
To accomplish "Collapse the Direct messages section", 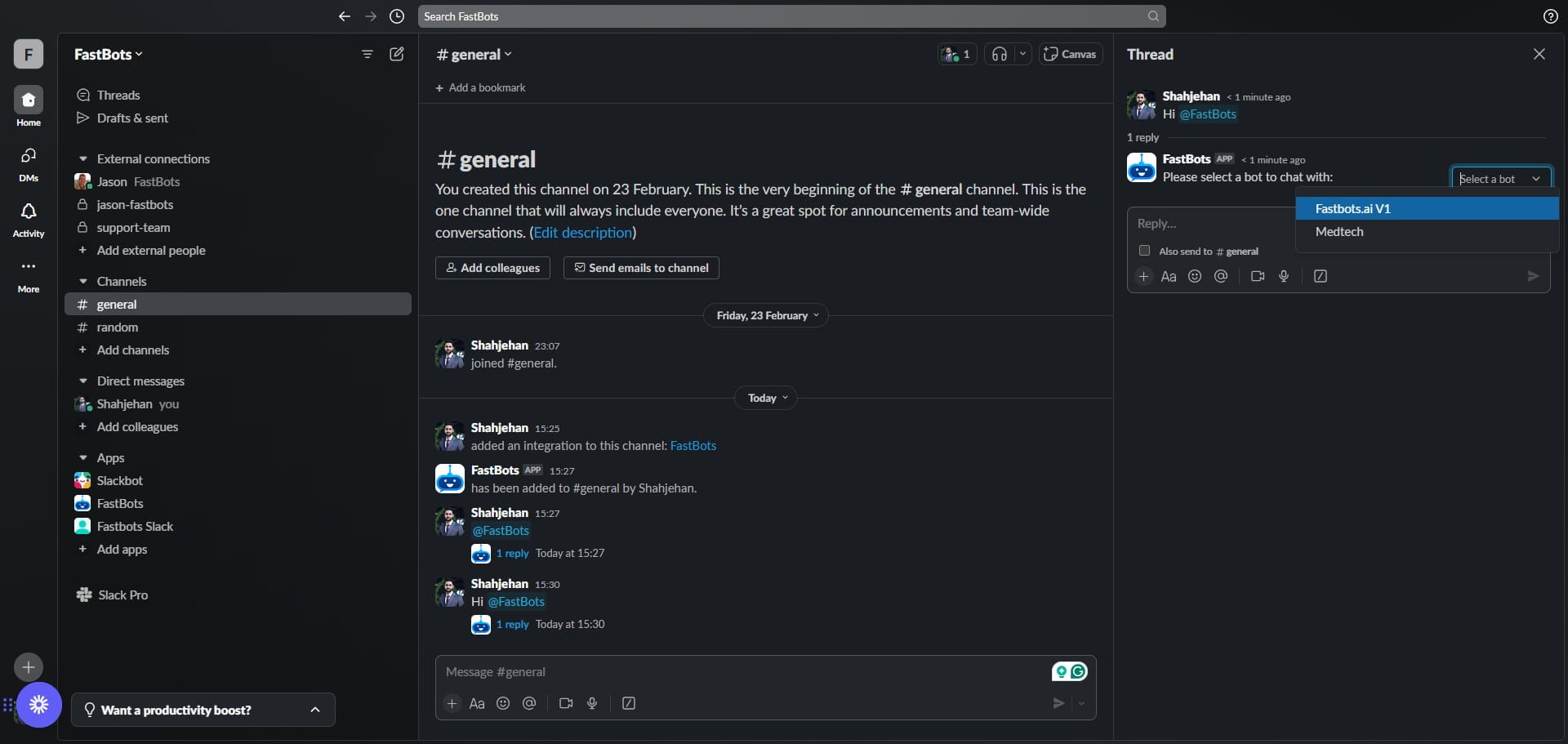I will 83,381.
